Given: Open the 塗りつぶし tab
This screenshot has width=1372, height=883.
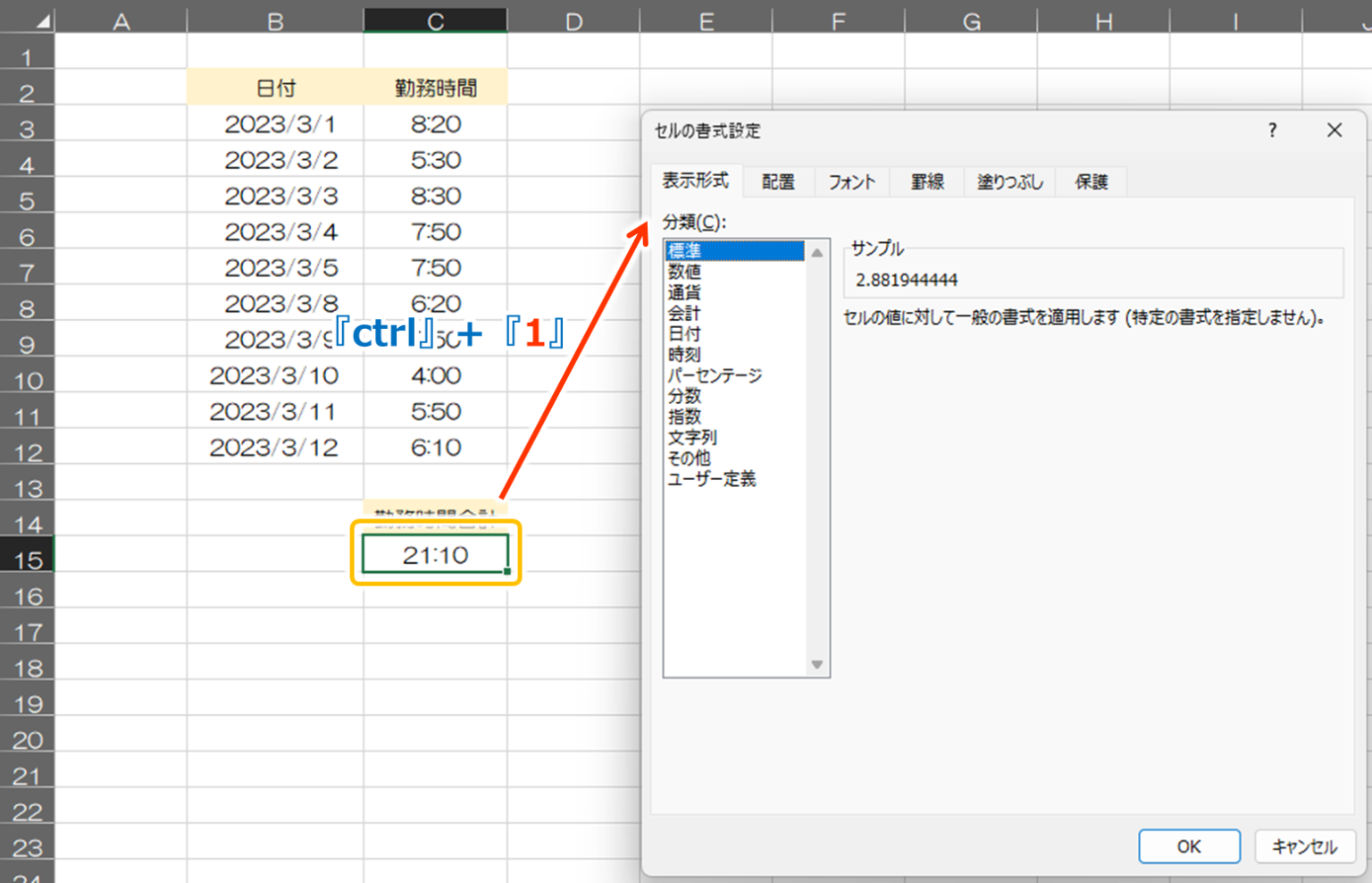Looking at the screenshot, I should coord(1009,182).
